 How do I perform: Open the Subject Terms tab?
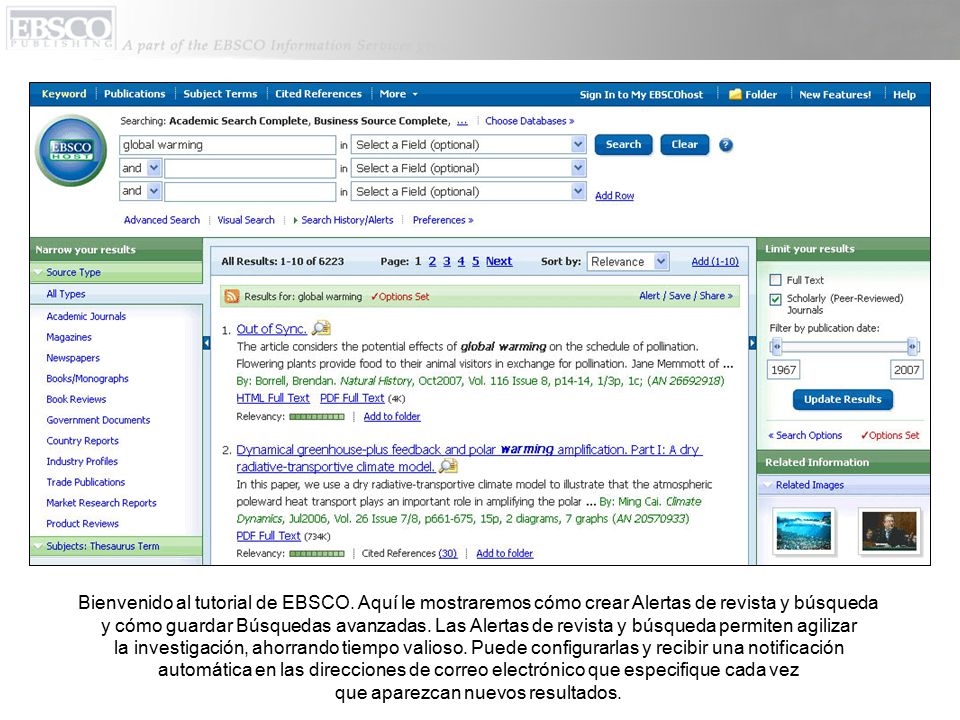220,94
